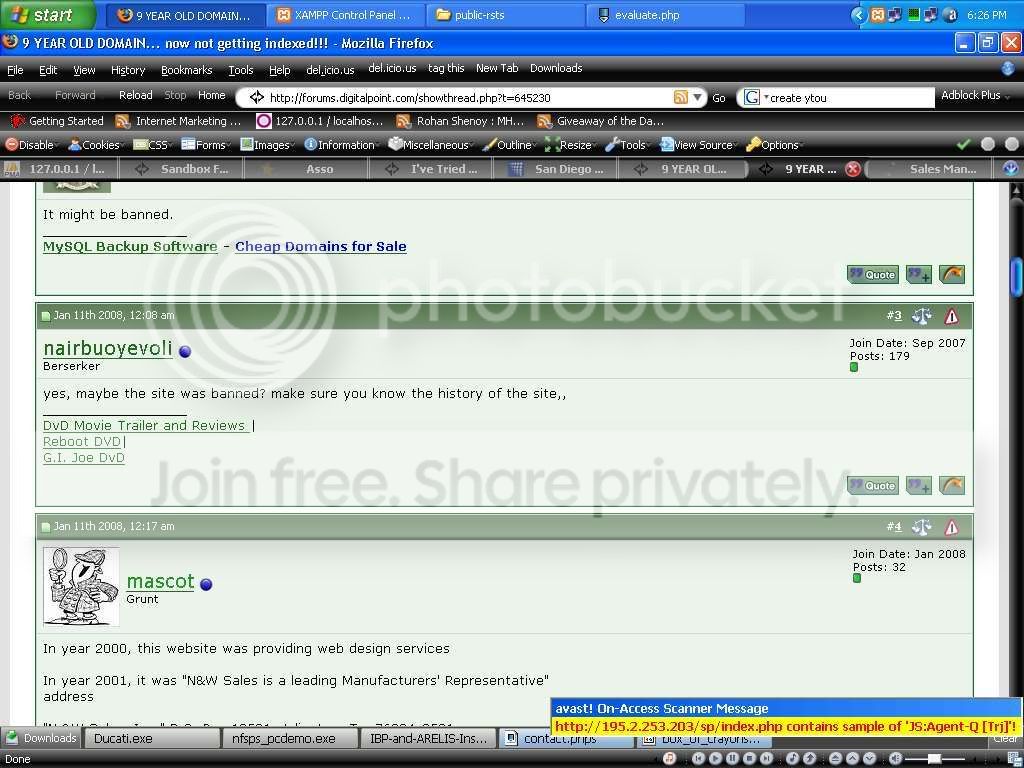Screen dimensions: 1024x768
Task: Quote nairbuoyevoli's post
Action: 872,486
